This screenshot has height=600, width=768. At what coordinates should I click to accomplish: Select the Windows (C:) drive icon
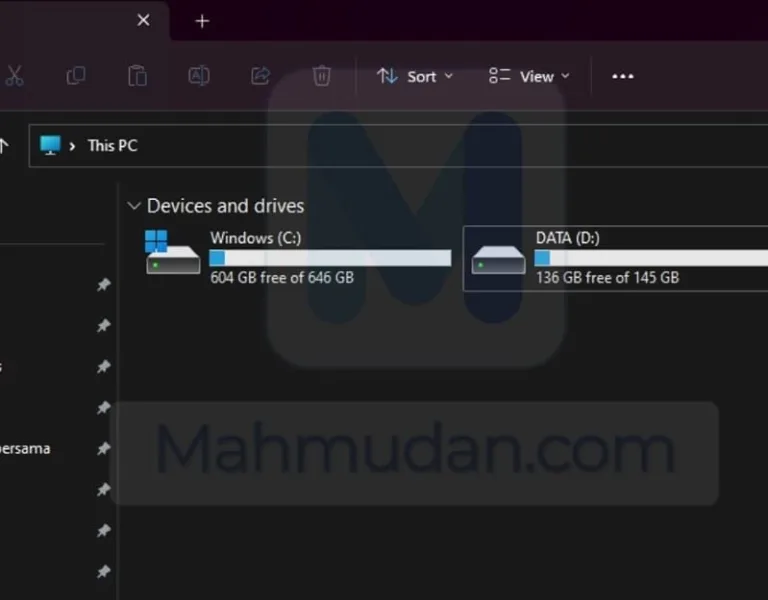click(172, 252)
